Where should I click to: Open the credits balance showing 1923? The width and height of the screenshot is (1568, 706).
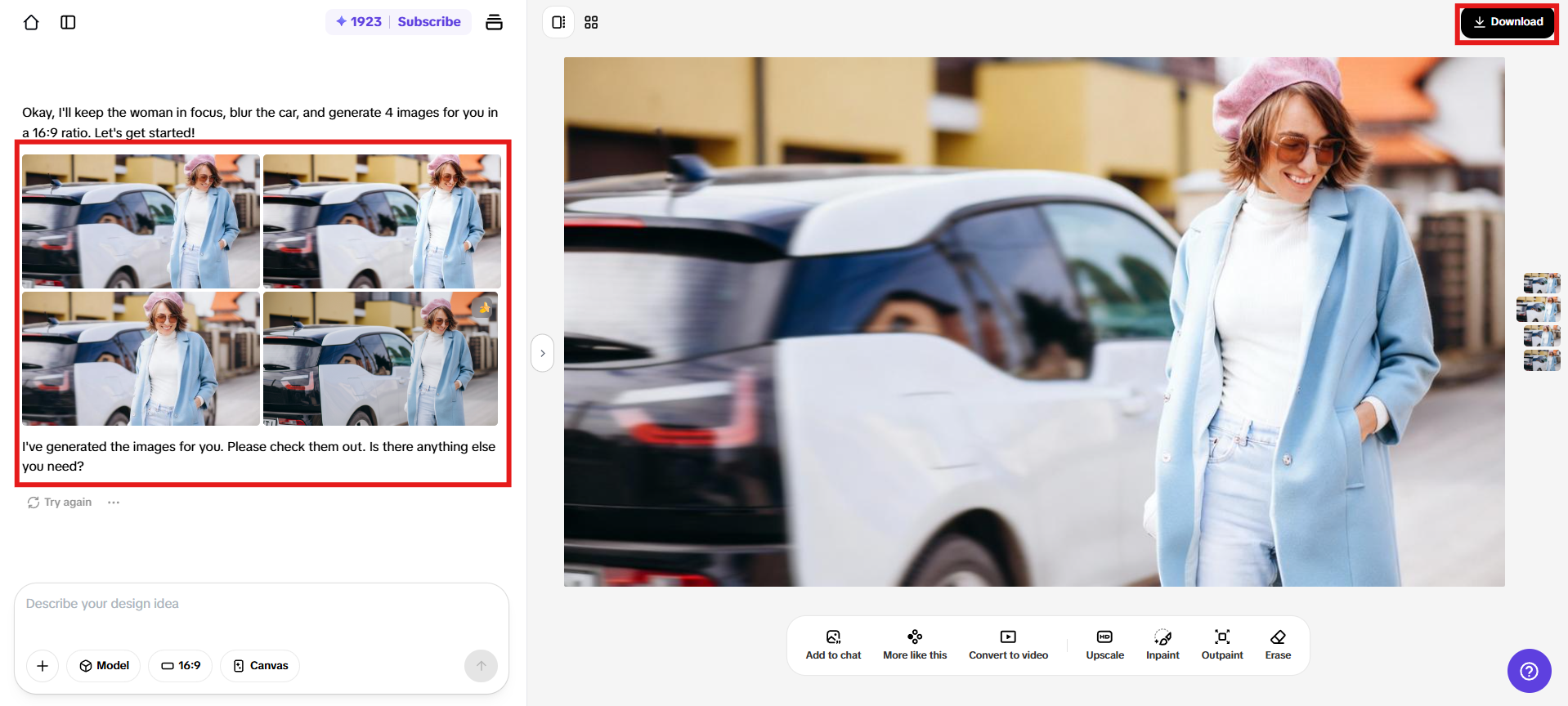coord(359,22)
